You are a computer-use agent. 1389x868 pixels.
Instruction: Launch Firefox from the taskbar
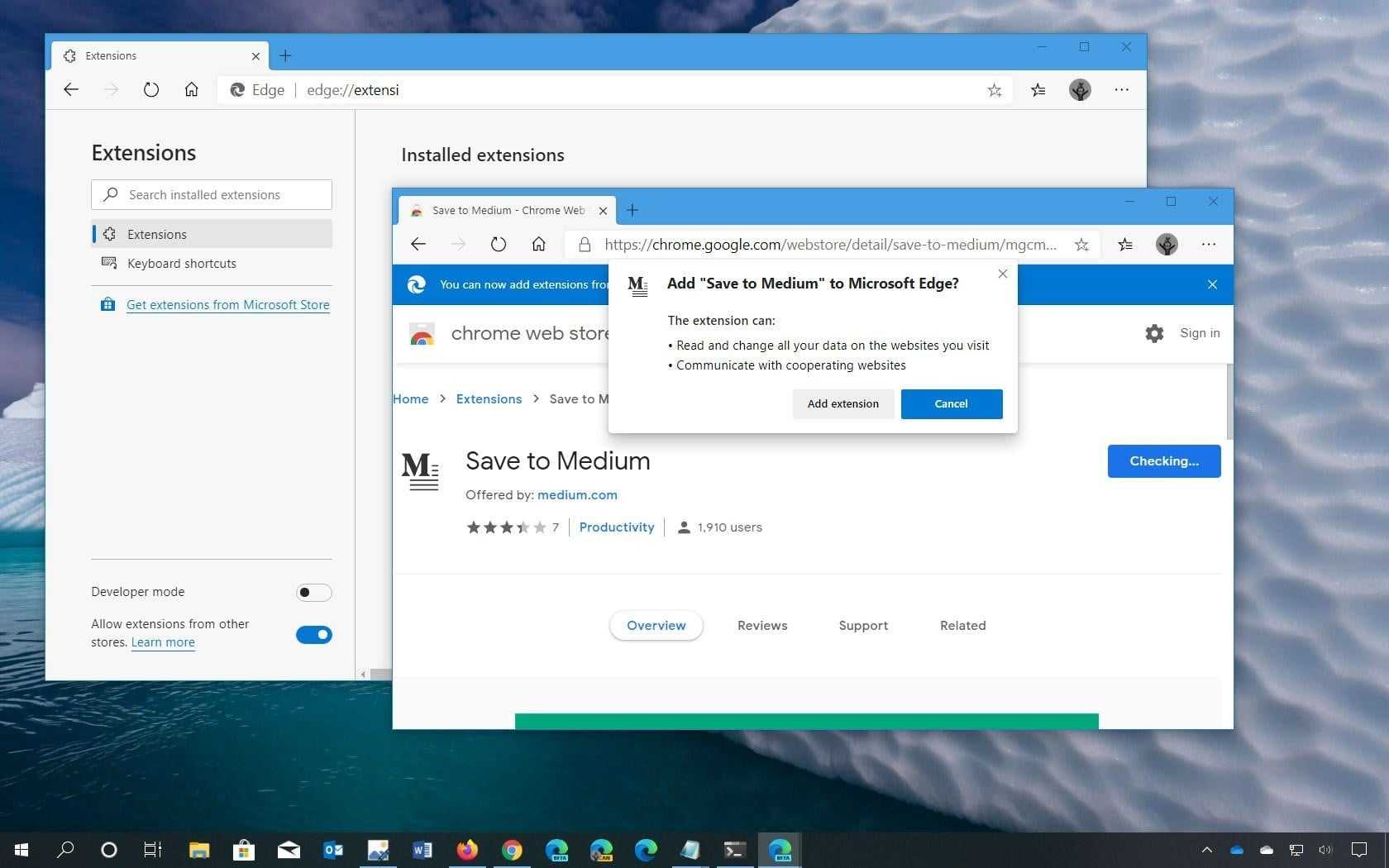click(x=467, y=850)
